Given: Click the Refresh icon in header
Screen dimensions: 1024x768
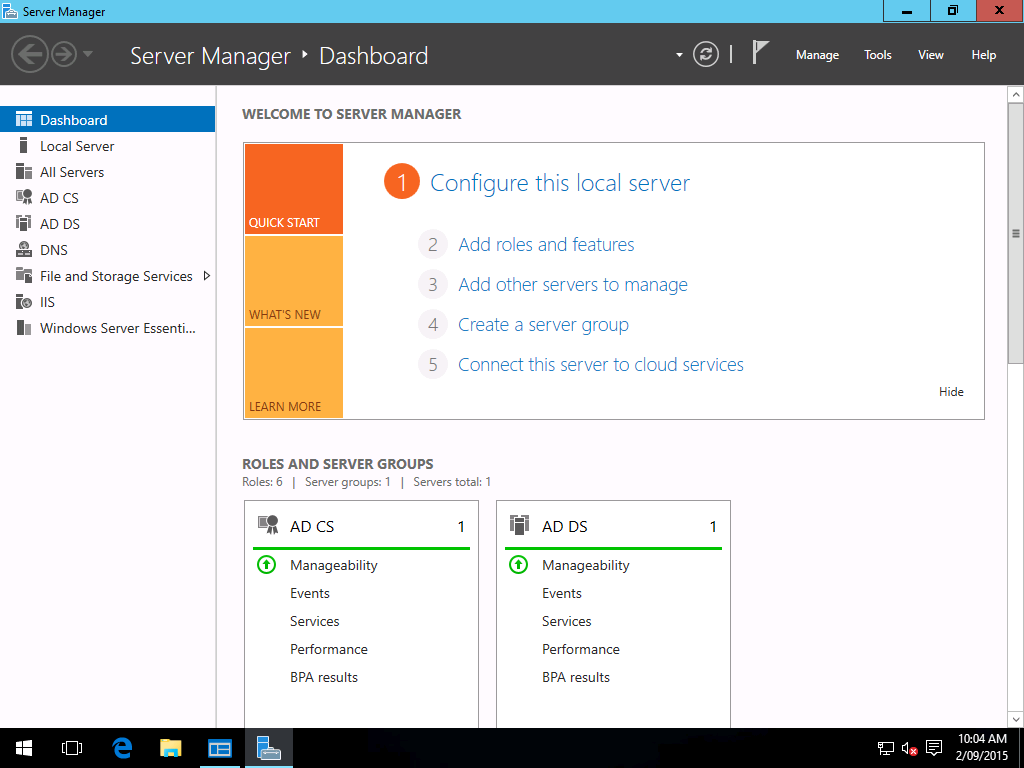Looking at the screenshot, I should coord(706,54).
